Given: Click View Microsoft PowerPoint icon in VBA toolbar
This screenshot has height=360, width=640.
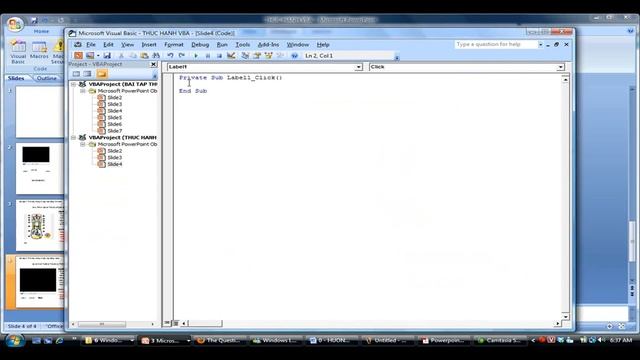Looking at the screenshot, I should coord(78,56).
